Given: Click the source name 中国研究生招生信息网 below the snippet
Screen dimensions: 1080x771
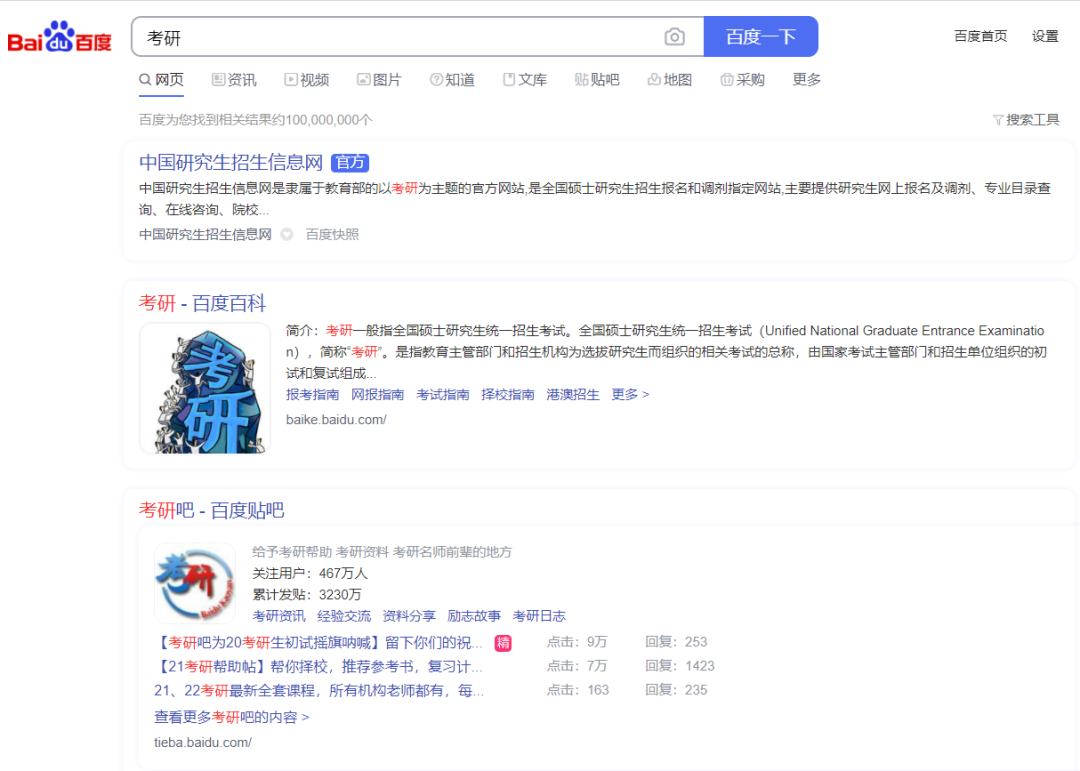Looking at the screenshot, I should pyautogui.click(x=205, y=234).
